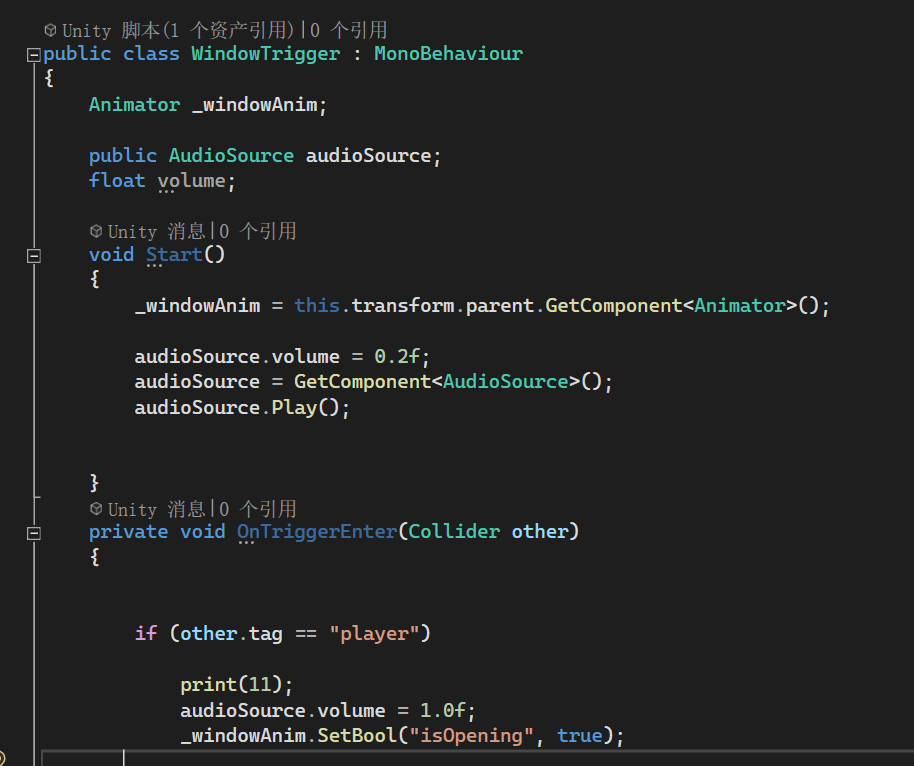The height and width of the screenshot is (766, 914).
Task: Click the 'true' keyword in SetBool
Action: pyautogui.click(x=579, y=736)
